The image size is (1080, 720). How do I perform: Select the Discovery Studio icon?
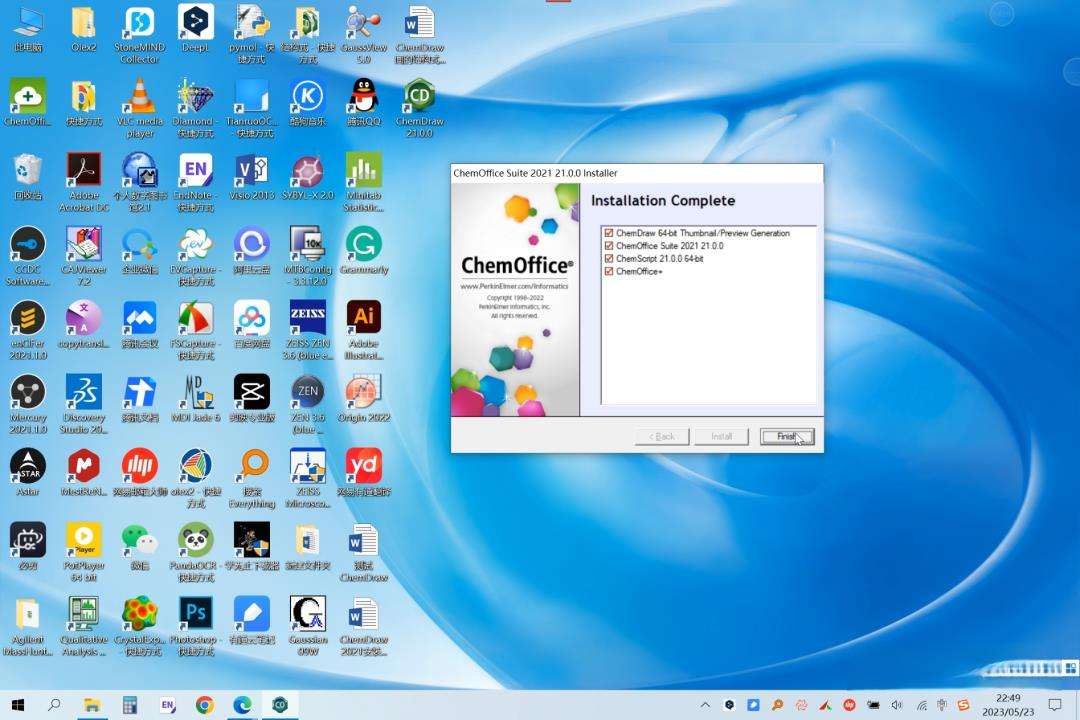[x=83, y=404]
